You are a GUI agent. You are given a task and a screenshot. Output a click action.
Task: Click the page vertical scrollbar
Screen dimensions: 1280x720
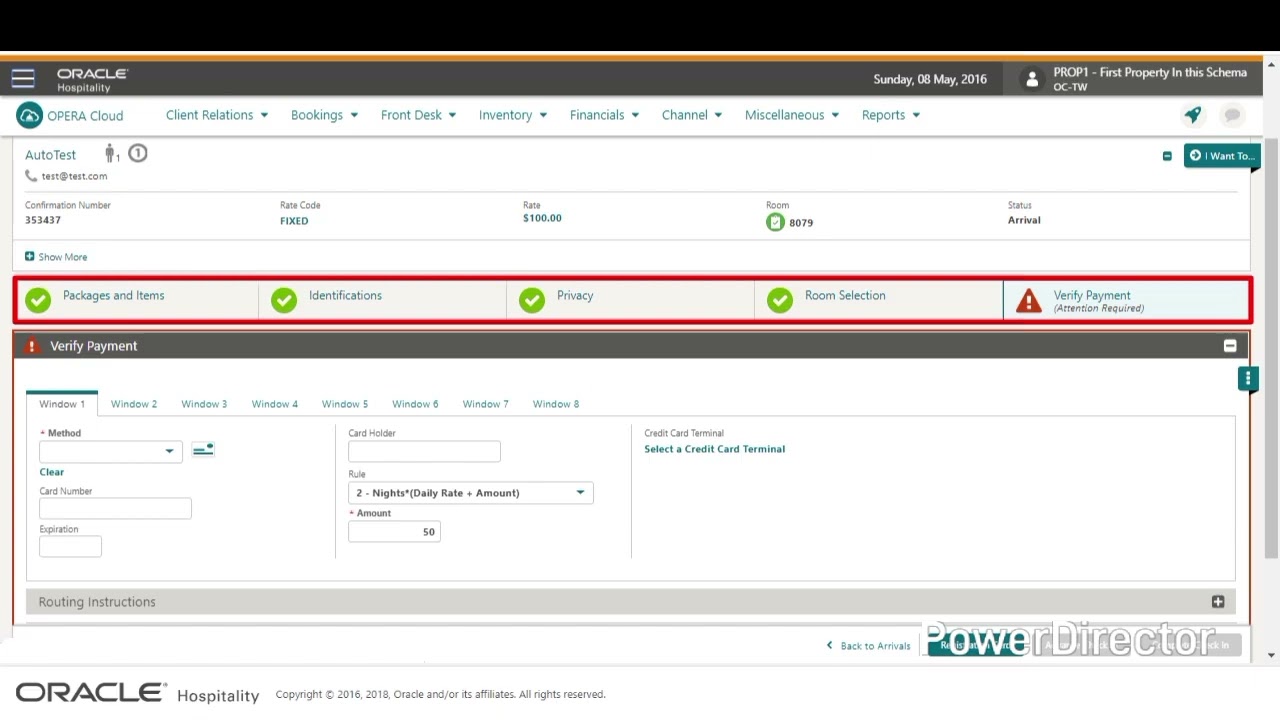tap(1271, 350)
